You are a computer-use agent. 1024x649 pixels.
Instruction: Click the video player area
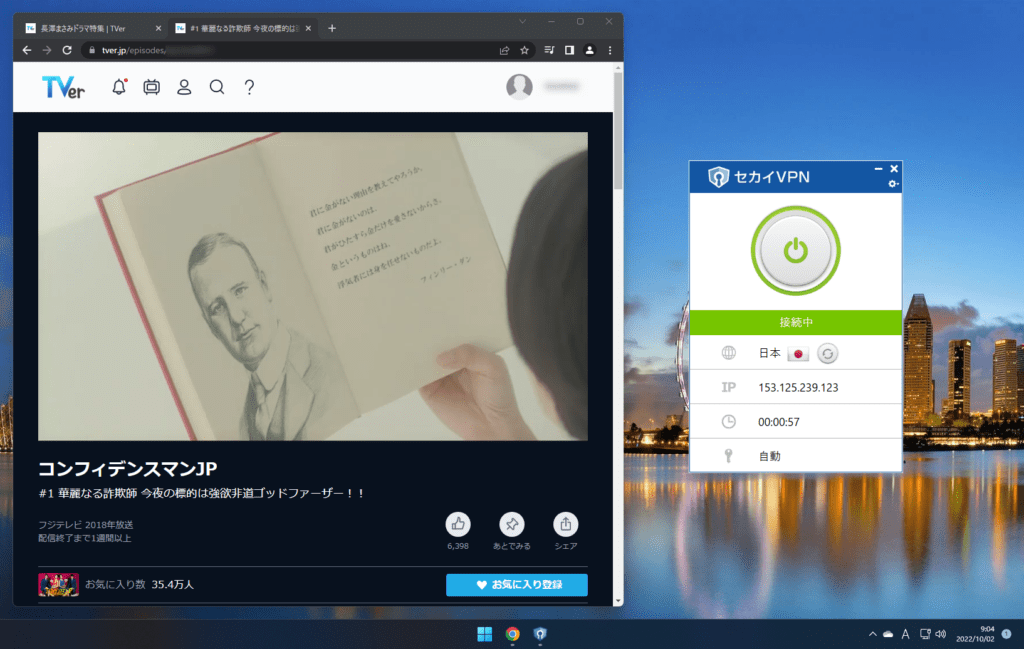click(x=313, y=286)
